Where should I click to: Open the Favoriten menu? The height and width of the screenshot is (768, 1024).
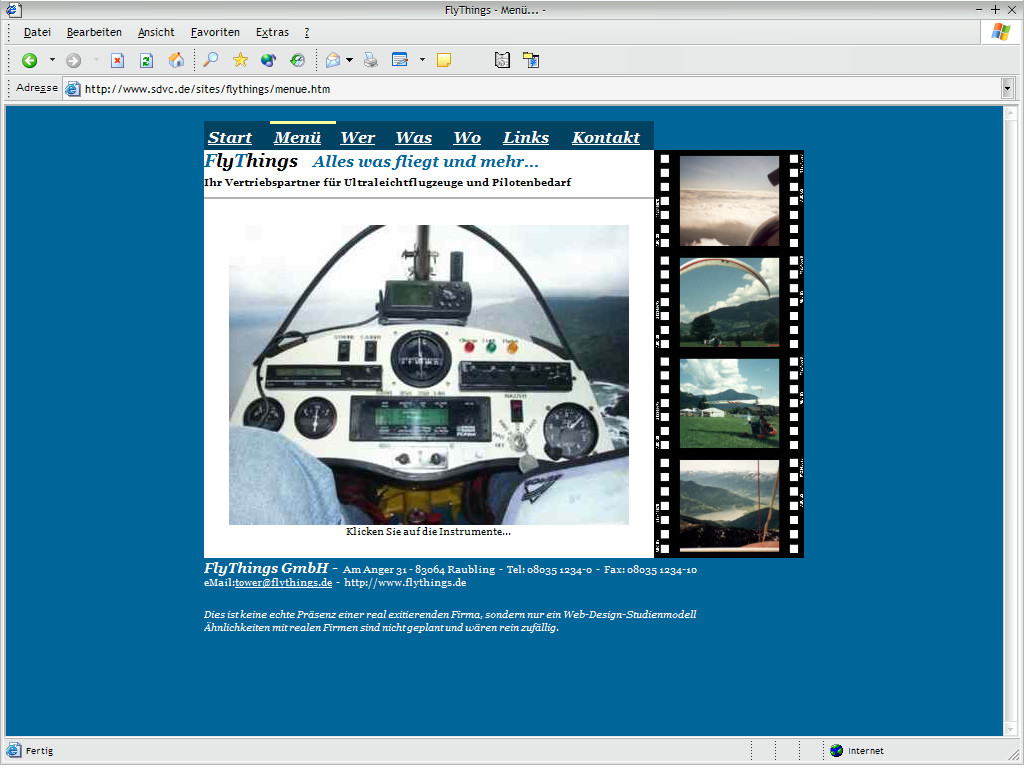[215, 32]
